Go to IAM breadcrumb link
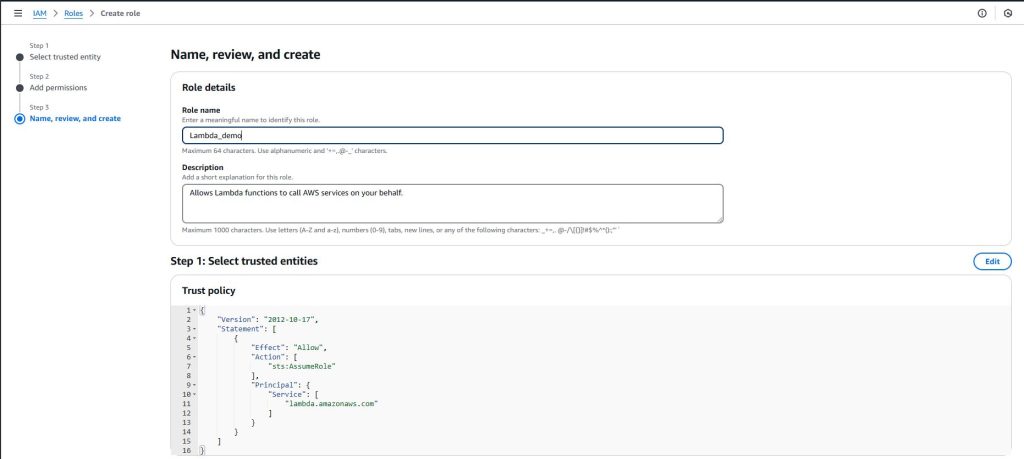This screenshot has height=459, width=1024. click(39, 13)
